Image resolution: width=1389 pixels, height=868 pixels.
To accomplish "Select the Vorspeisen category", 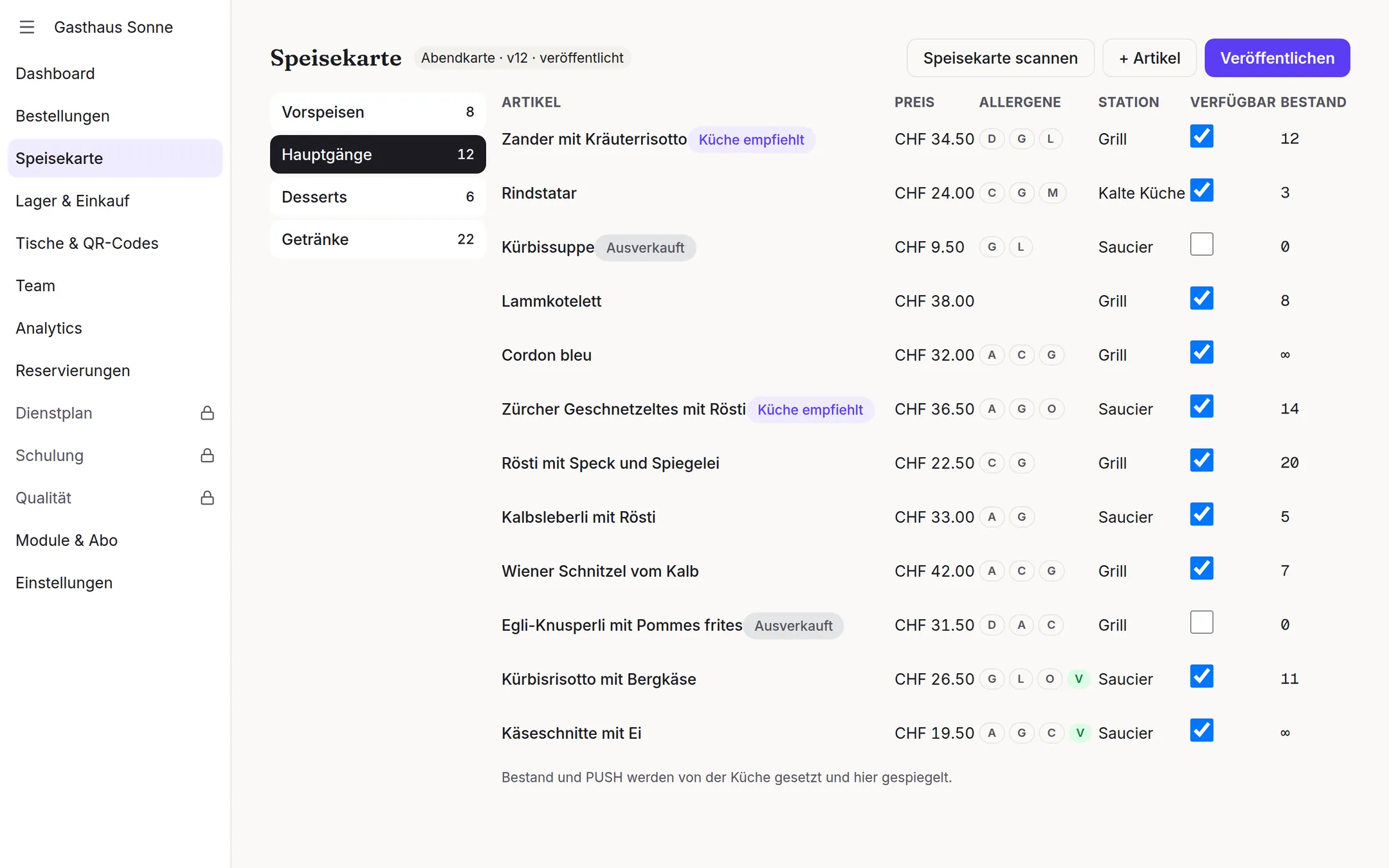I will [x=377, y=112].
